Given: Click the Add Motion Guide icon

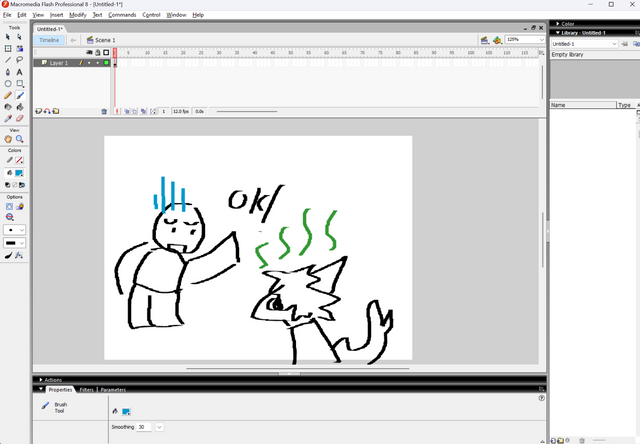Looking at the screenshot, I should tap(47, 111).
